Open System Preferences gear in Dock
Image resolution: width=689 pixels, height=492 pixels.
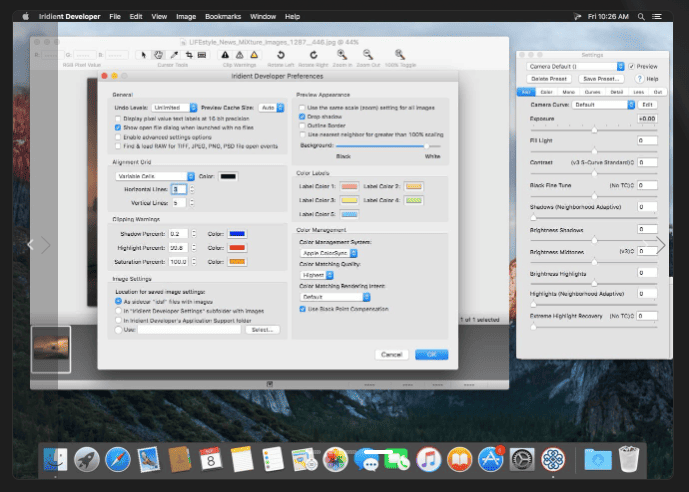(x=522, y=459)
